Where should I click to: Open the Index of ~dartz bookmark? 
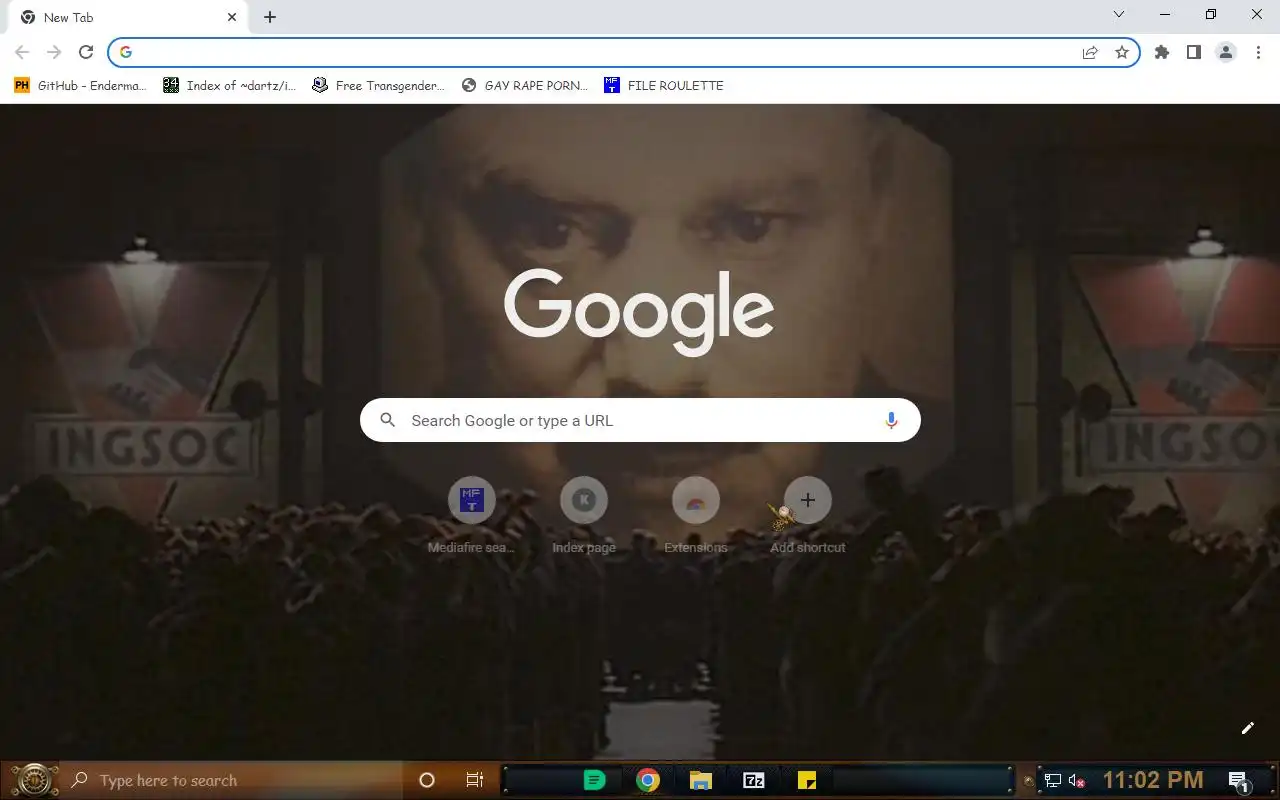[230, 86]
